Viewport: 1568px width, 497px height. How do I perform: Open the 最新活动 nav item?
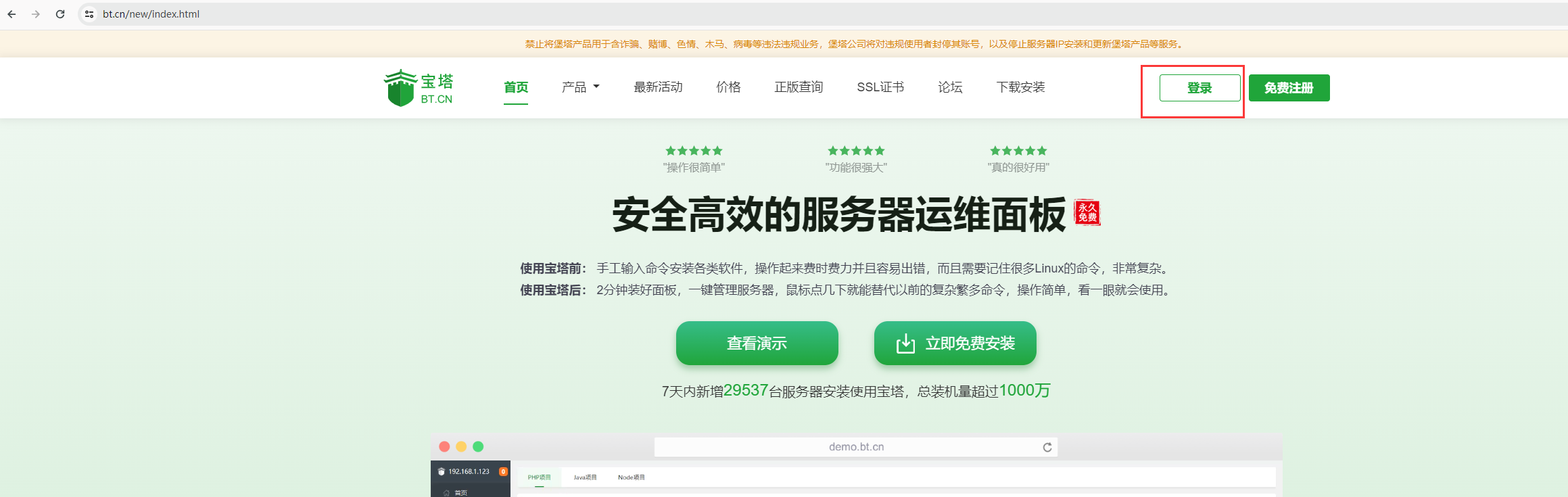pyautogui.click(x=658, y=87)
